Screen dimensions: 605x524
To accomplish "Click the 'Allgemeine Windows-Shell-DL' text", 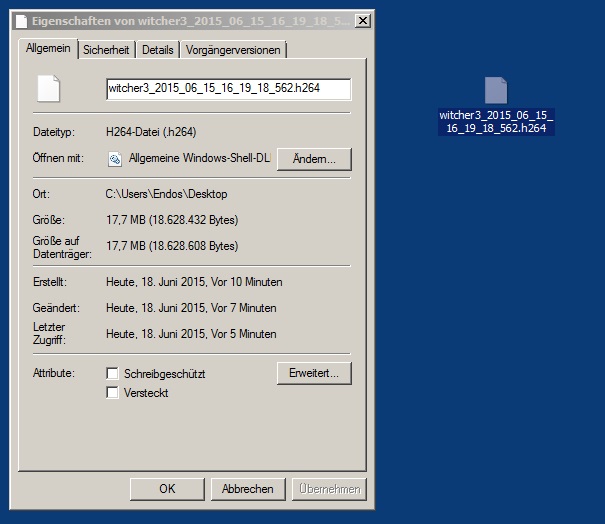I will [200, 158].
